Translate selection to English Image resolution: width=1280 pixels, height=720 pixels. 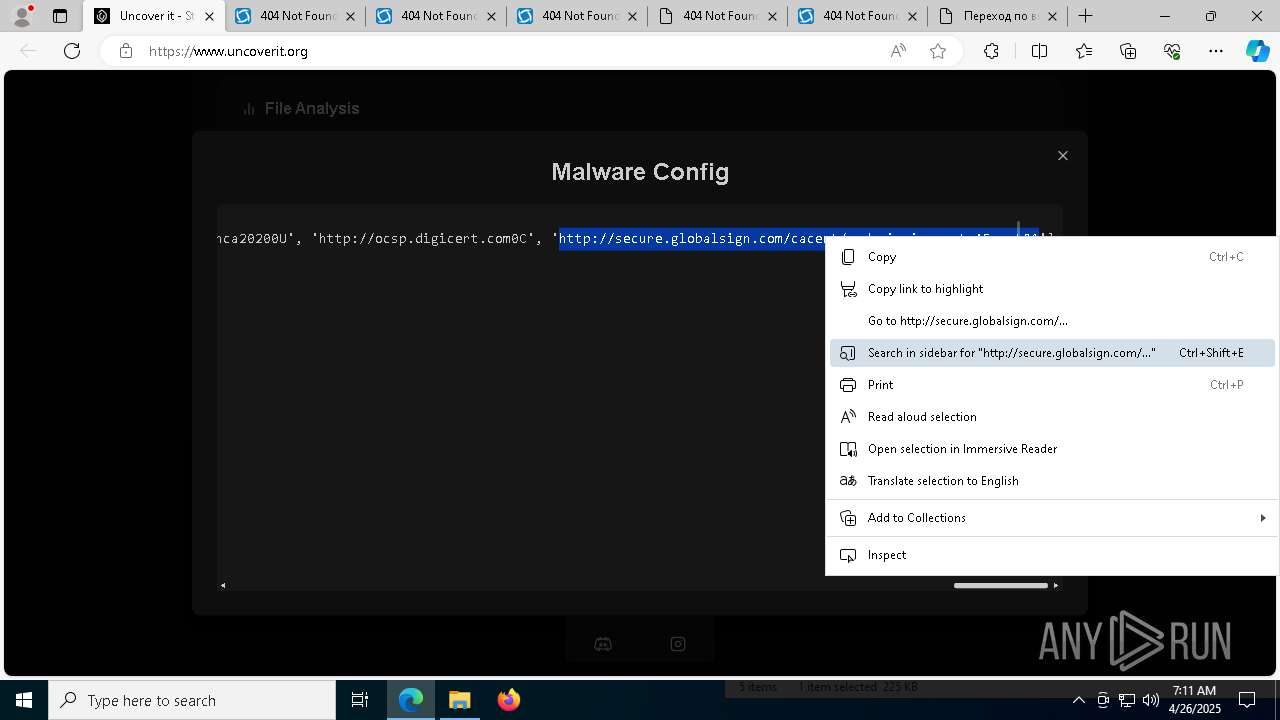1051,481
